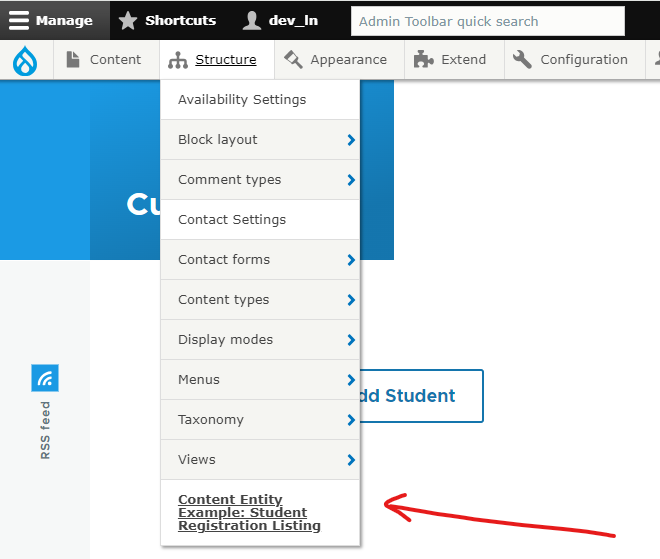Open Menus menu item
Screen dimensions: 660x559
[260, 380]
